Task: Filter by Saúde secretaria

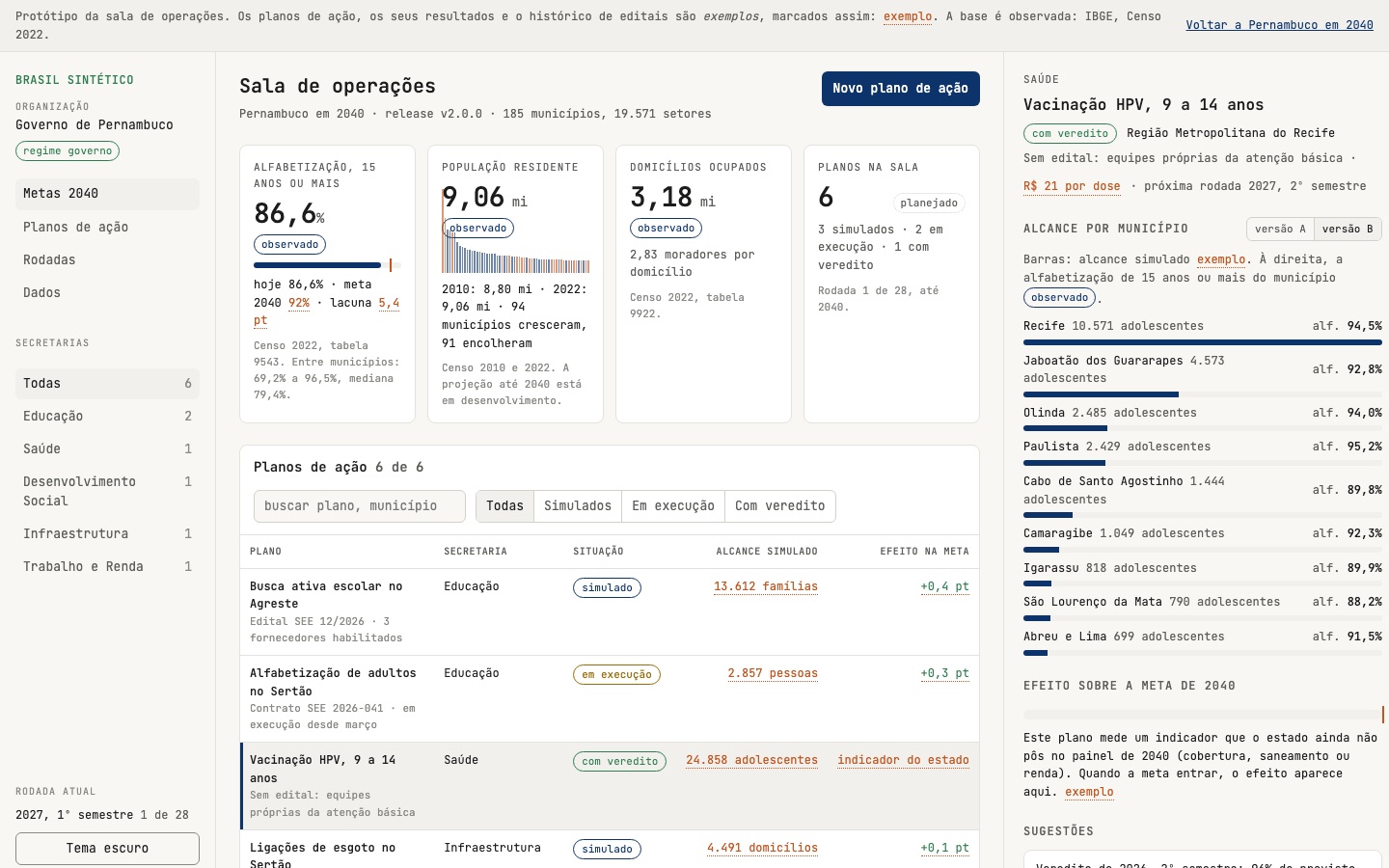Action: coord(107,449)
